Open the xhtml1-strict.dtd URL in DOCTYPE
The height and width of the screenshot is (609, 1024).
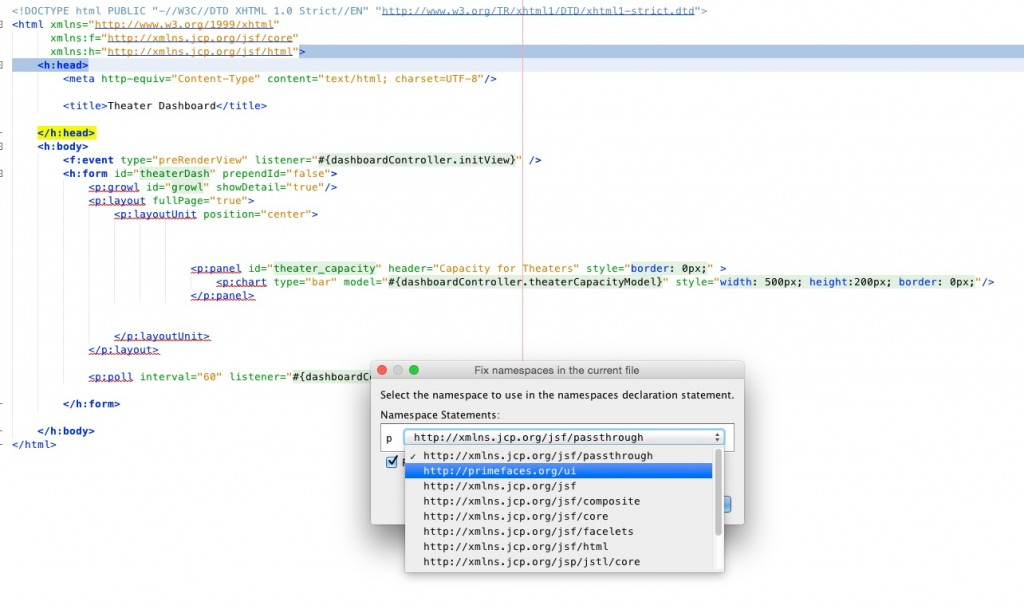tap(538, 11)
